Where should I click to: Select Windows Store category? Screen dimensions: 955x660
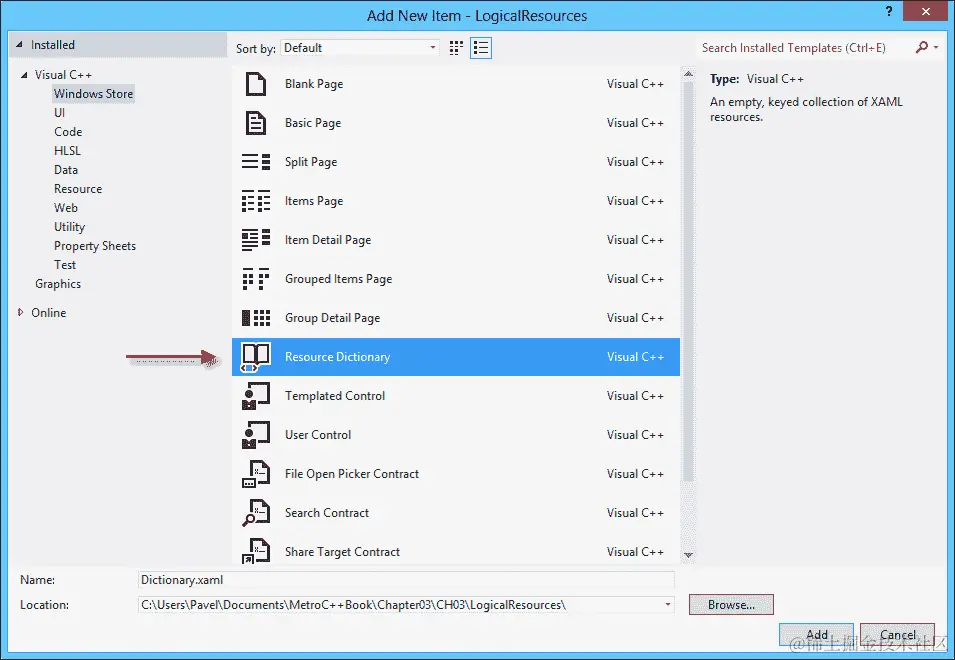pyautogui.click(x=93, y=94)
